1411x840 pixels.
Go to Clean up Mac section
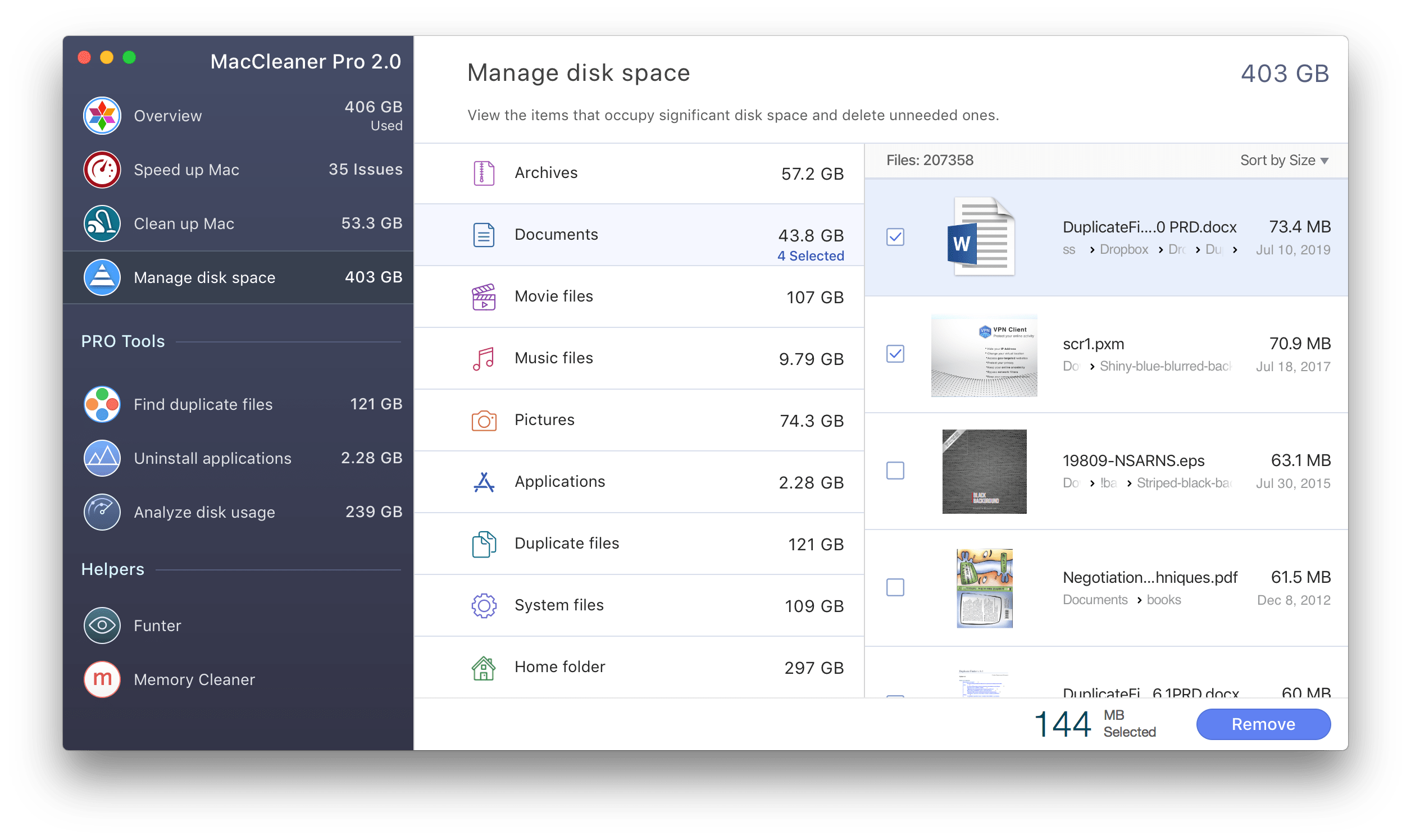238,223
